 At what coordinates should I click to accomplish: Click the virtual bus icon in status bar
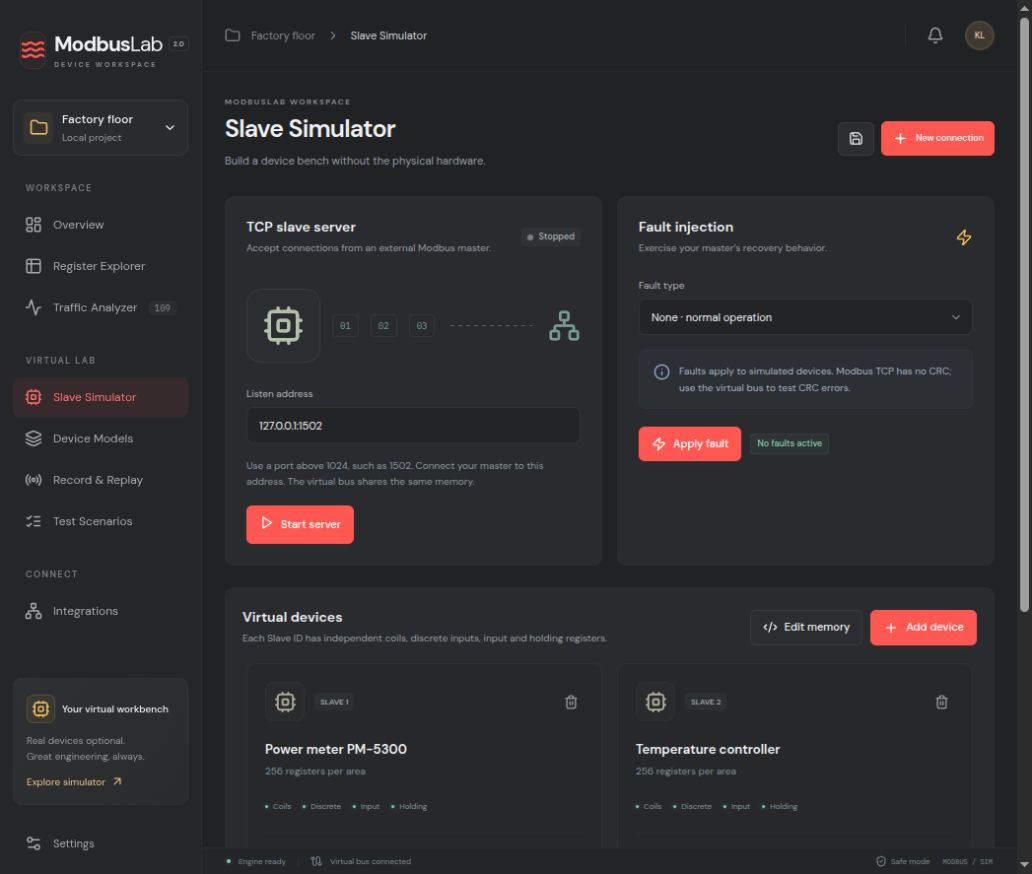click(317, 861)
